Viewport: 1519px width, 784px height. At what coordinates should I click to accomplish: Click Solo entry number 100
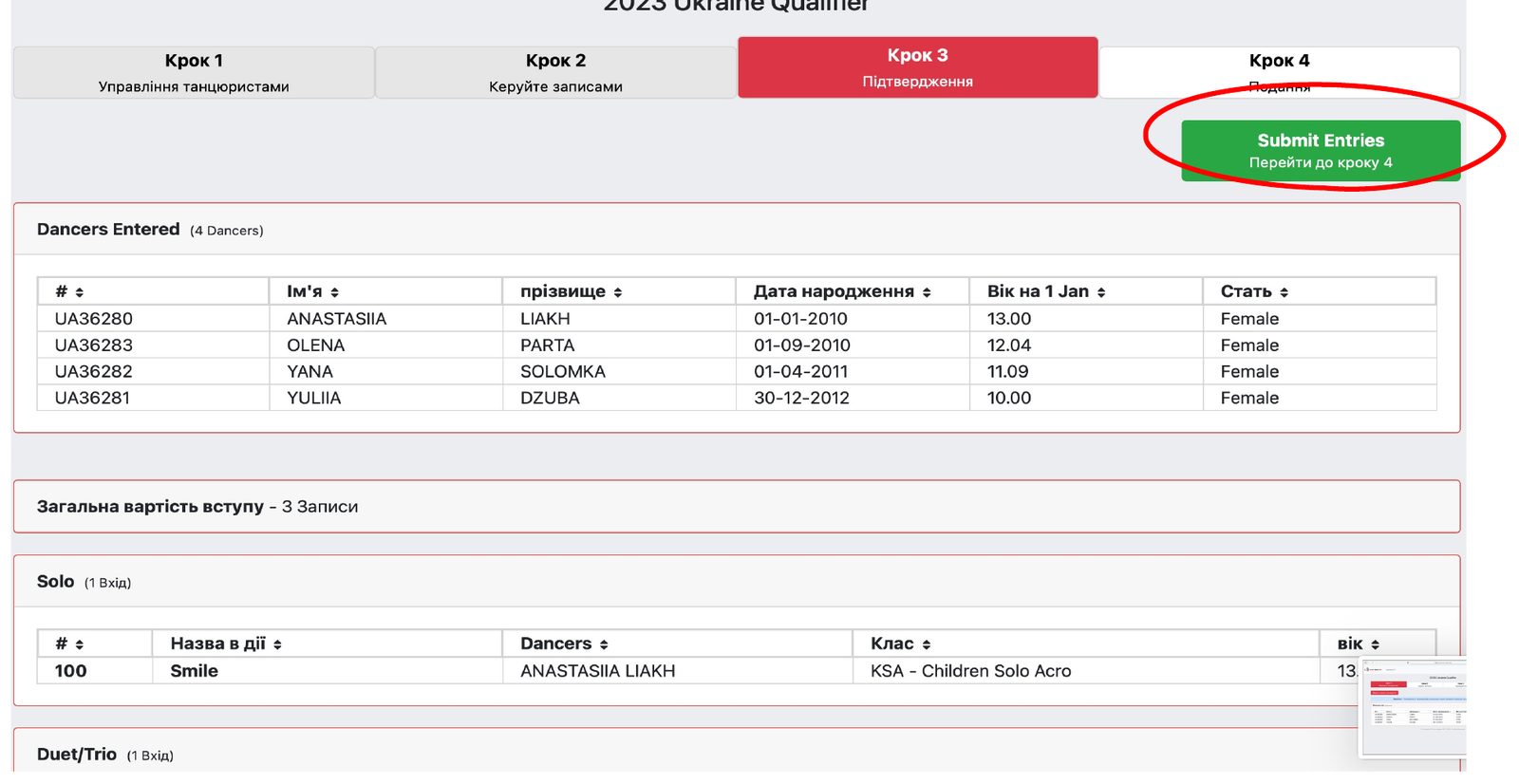click(x=70, y=671)
